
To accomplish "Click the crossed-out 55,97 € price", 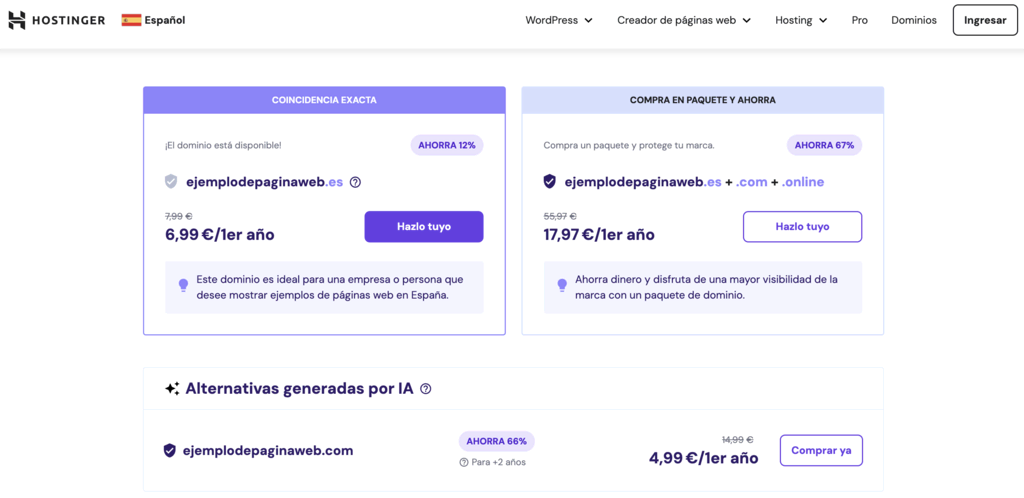I will (x=560, y=216).
